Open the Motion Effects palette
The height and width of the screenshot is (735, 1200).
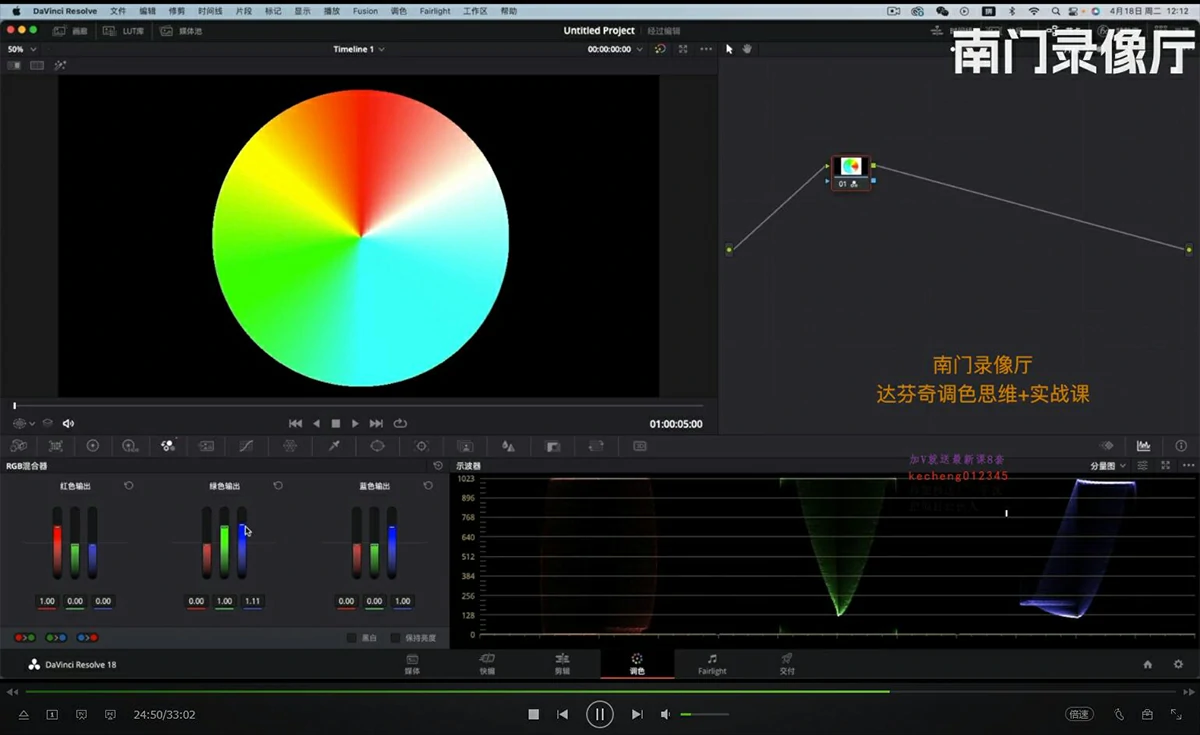pyautogui.click(x=206, y=446)
